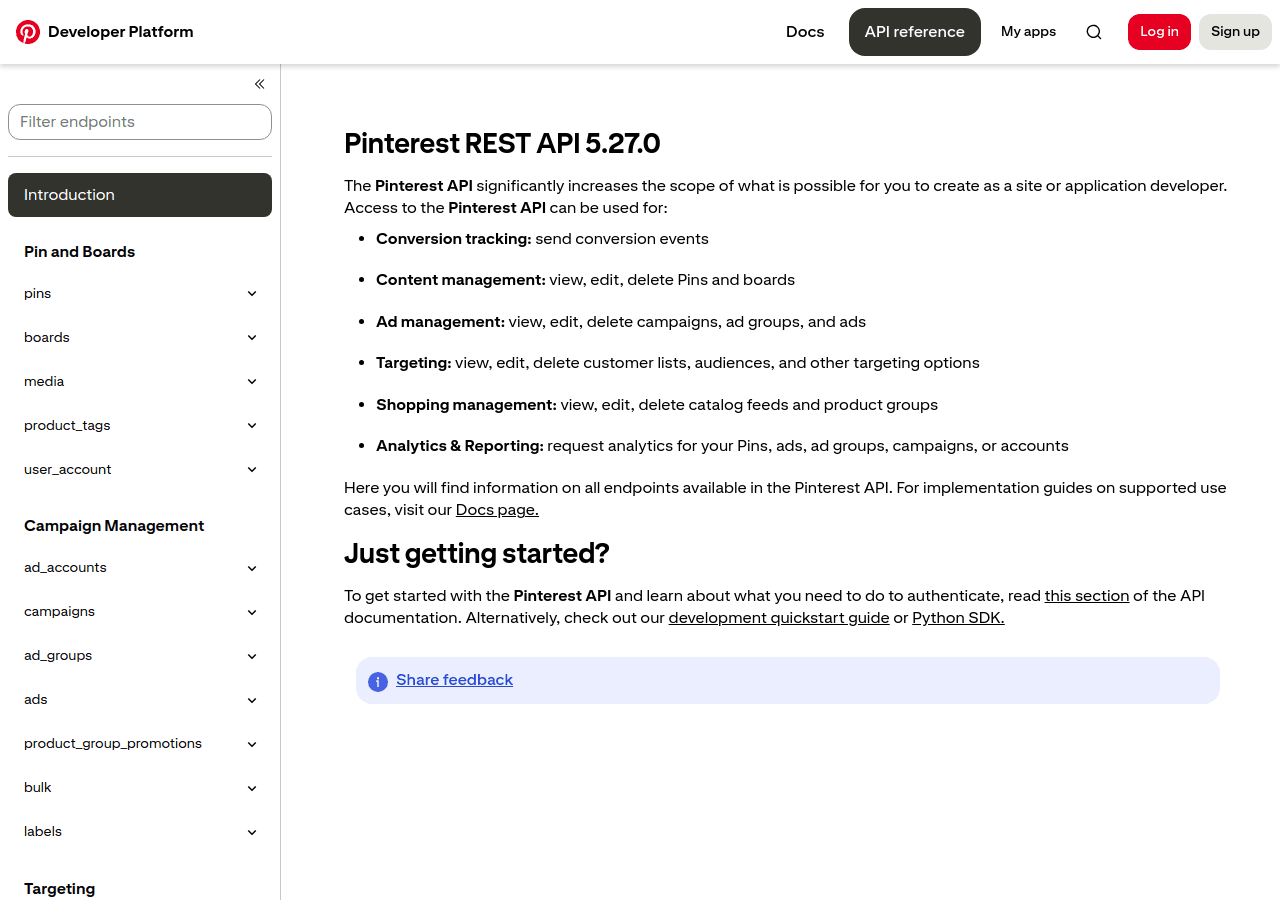Screen dimensions: 1280x900
Task: Select the boards endpoint label
Action: [x=47, y=338]
